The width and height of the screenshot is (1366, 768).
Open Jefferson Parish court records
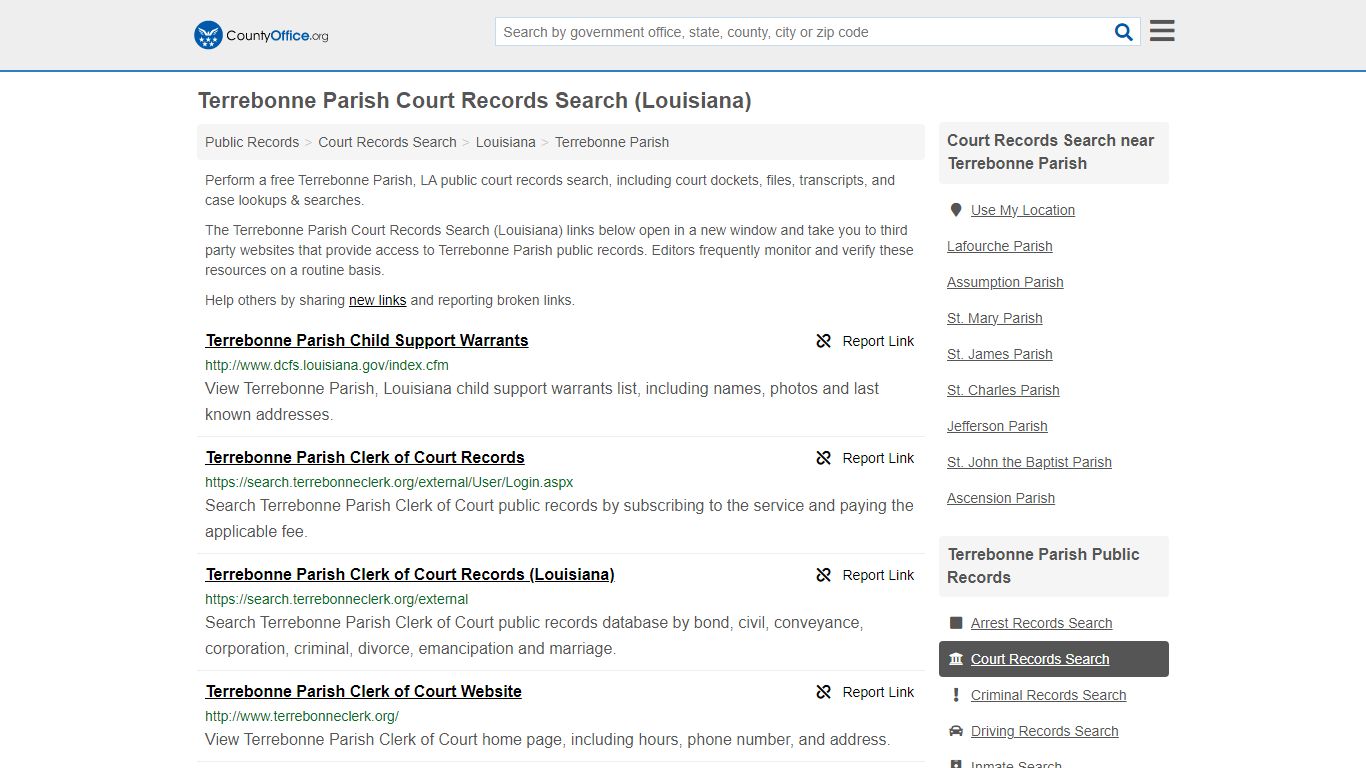pos(997,426)
